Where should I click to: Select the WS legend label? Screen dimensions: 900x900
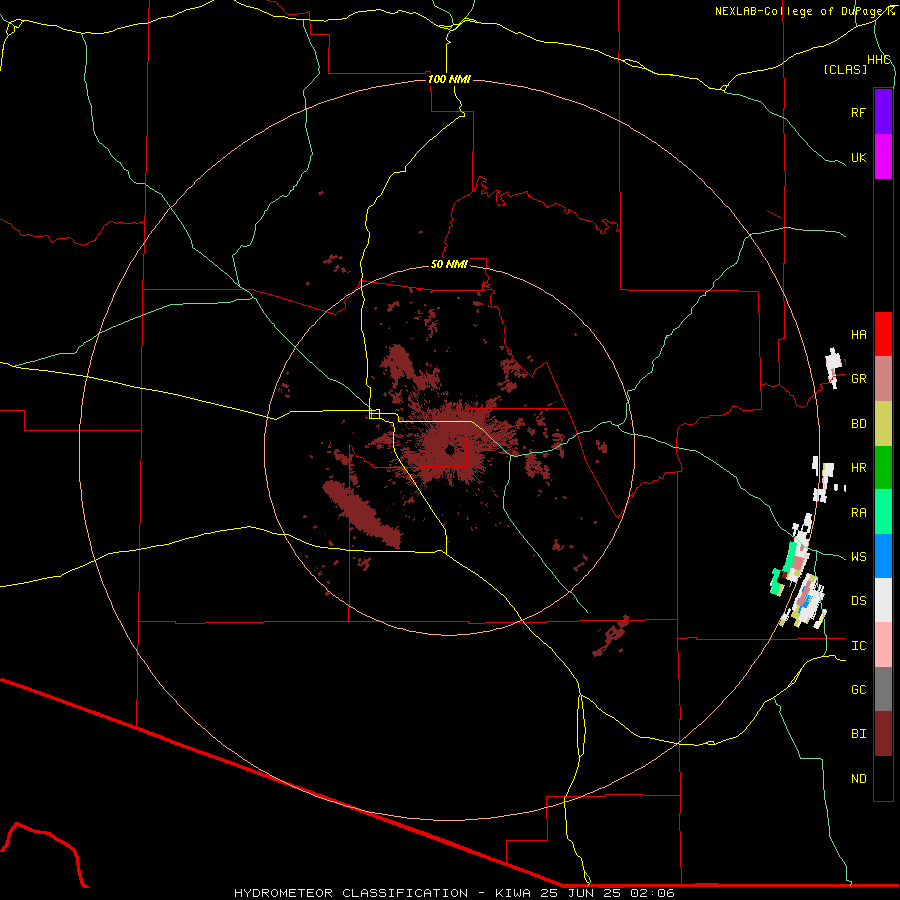tap(858, 557)
